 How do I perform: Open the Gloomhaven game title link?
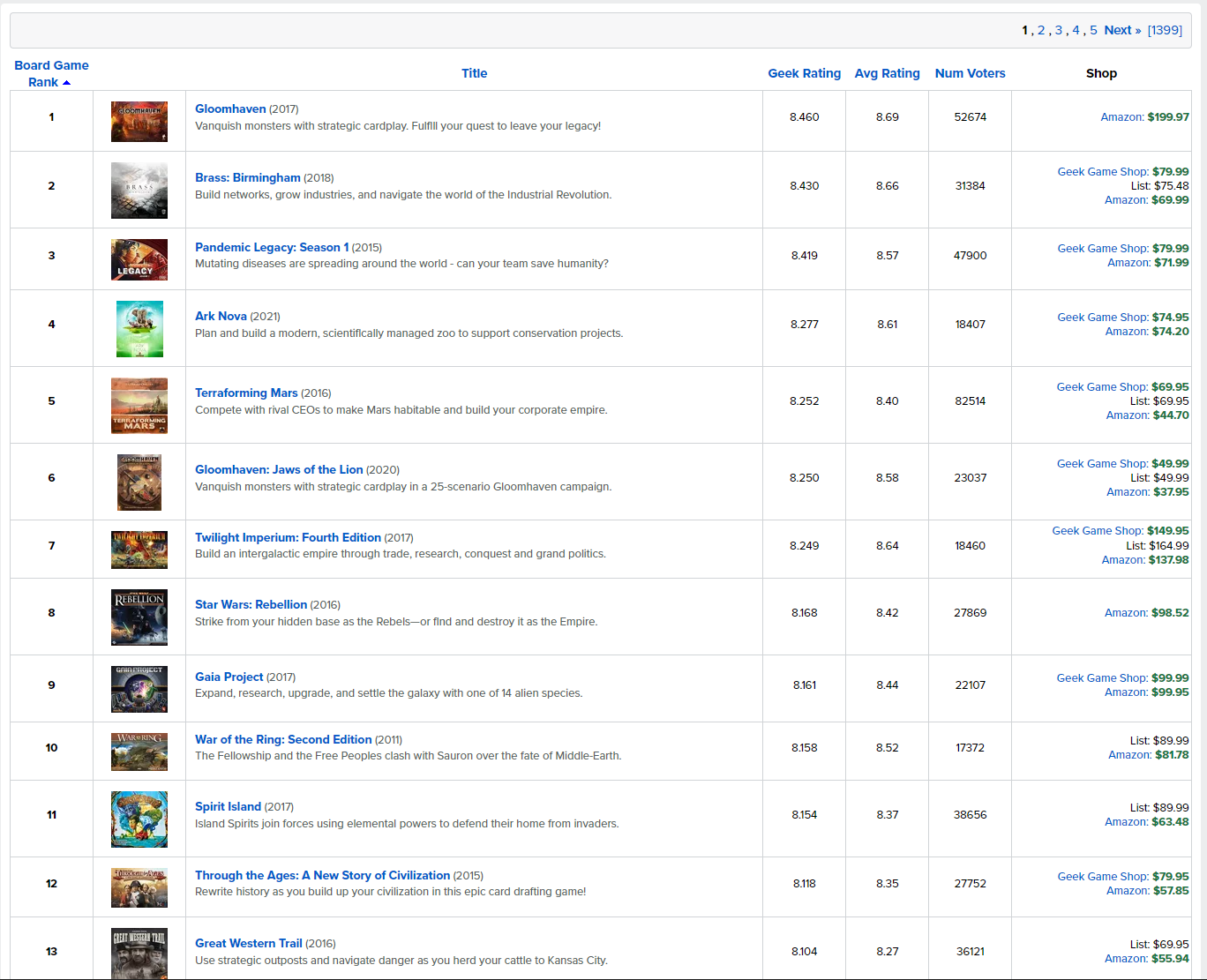pos(230,108)
